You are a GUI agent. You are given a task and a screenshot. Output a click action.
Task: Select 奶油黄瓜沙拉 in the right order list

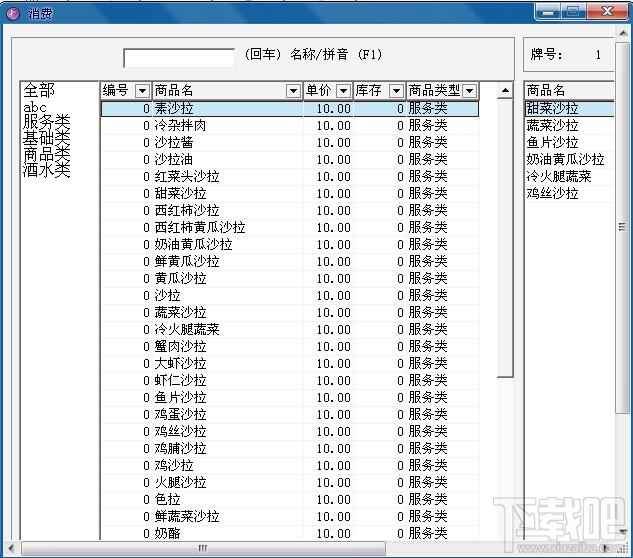570,159
